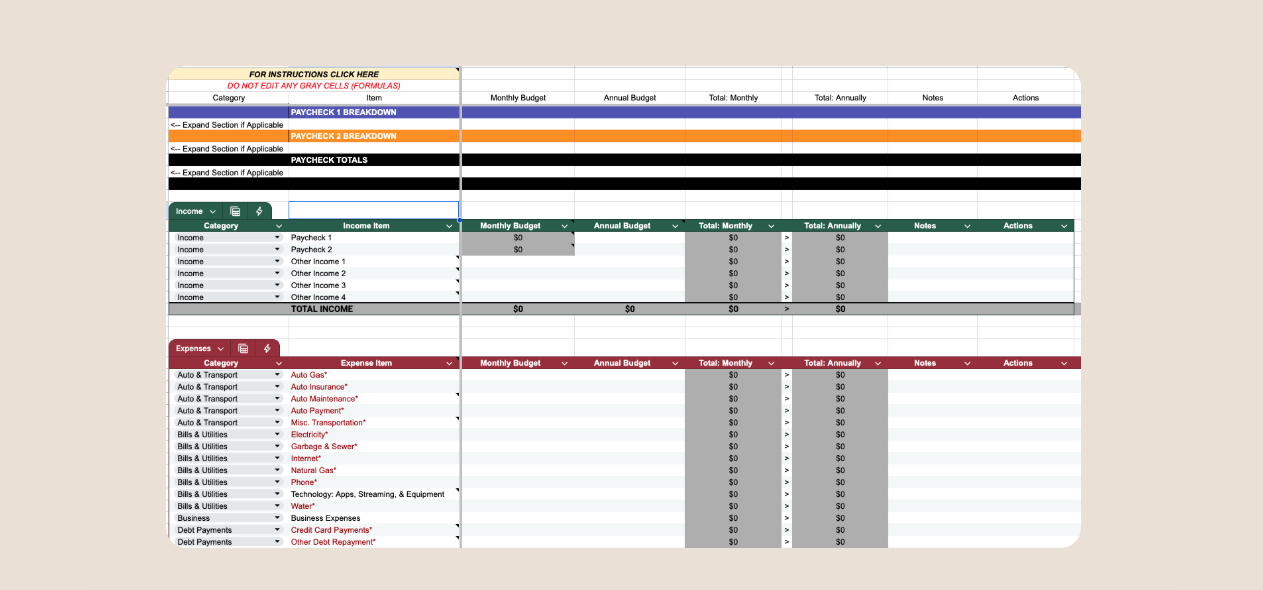Image resolution: width=1263 pixels, height=590 pixels.
Task: Click the top Annual Budget column label
Action: 630,98
